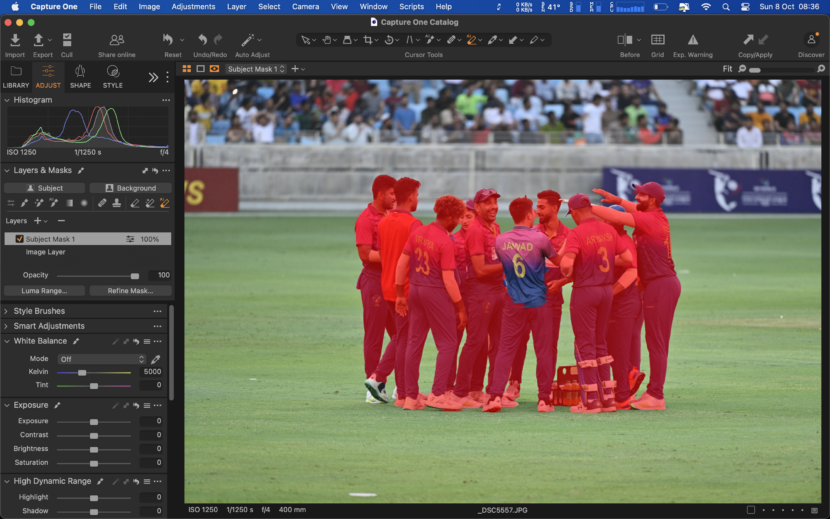Open Luma Range... dialog

(x=44, y=291)
